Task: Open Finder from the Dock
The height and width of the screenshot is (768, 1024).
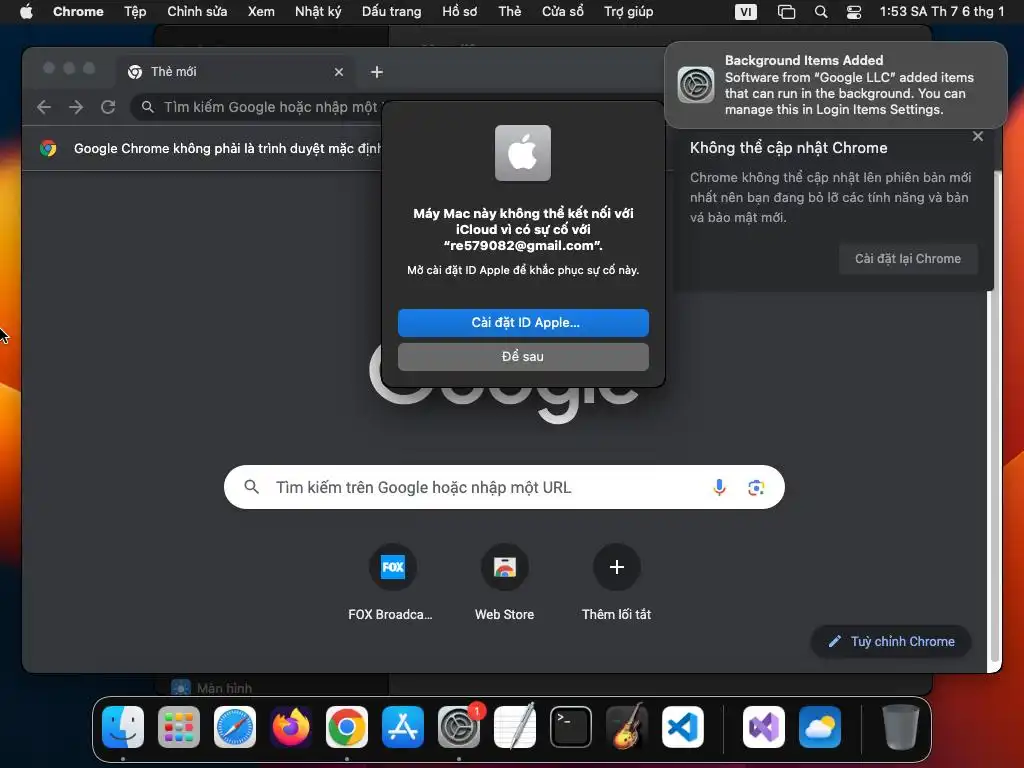Action: pos(123,727)
